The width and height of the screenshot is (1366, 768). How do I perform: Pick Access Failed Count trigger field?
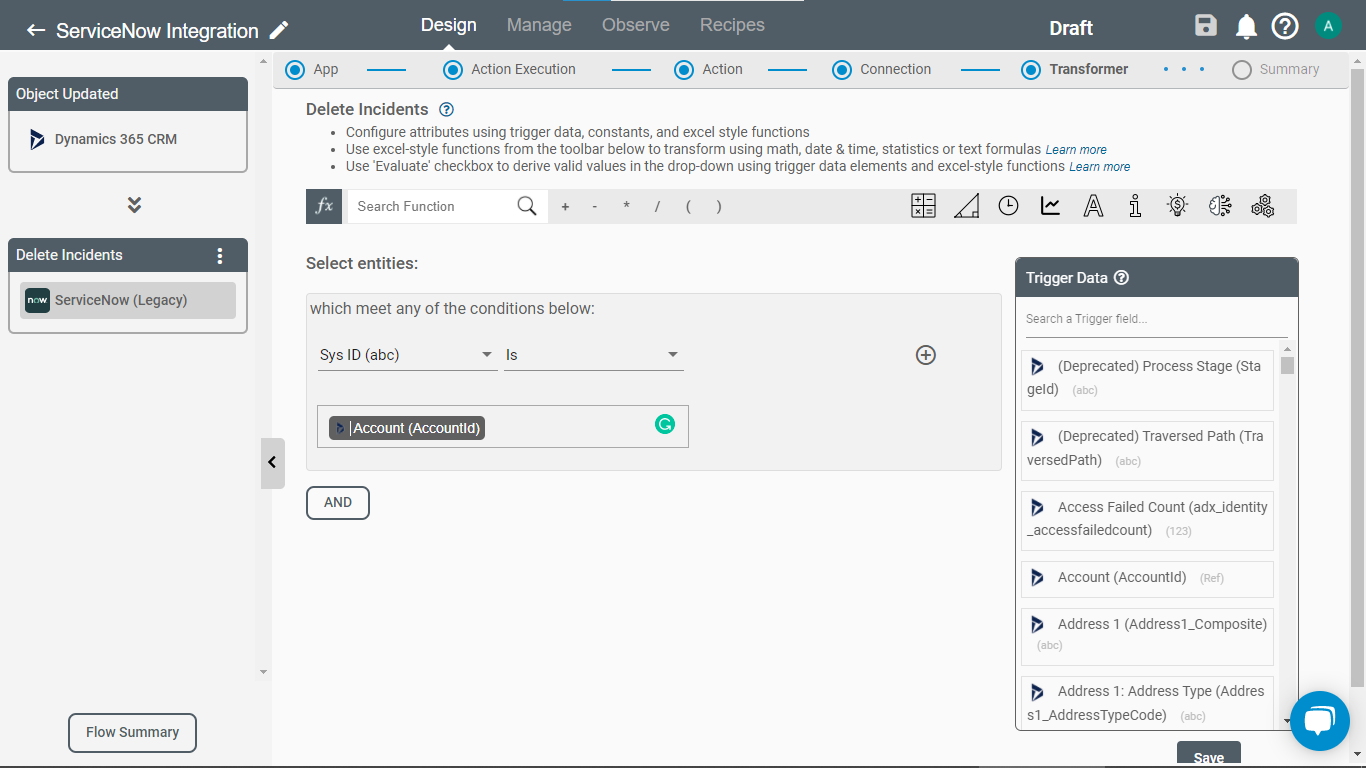point(1147,520)
